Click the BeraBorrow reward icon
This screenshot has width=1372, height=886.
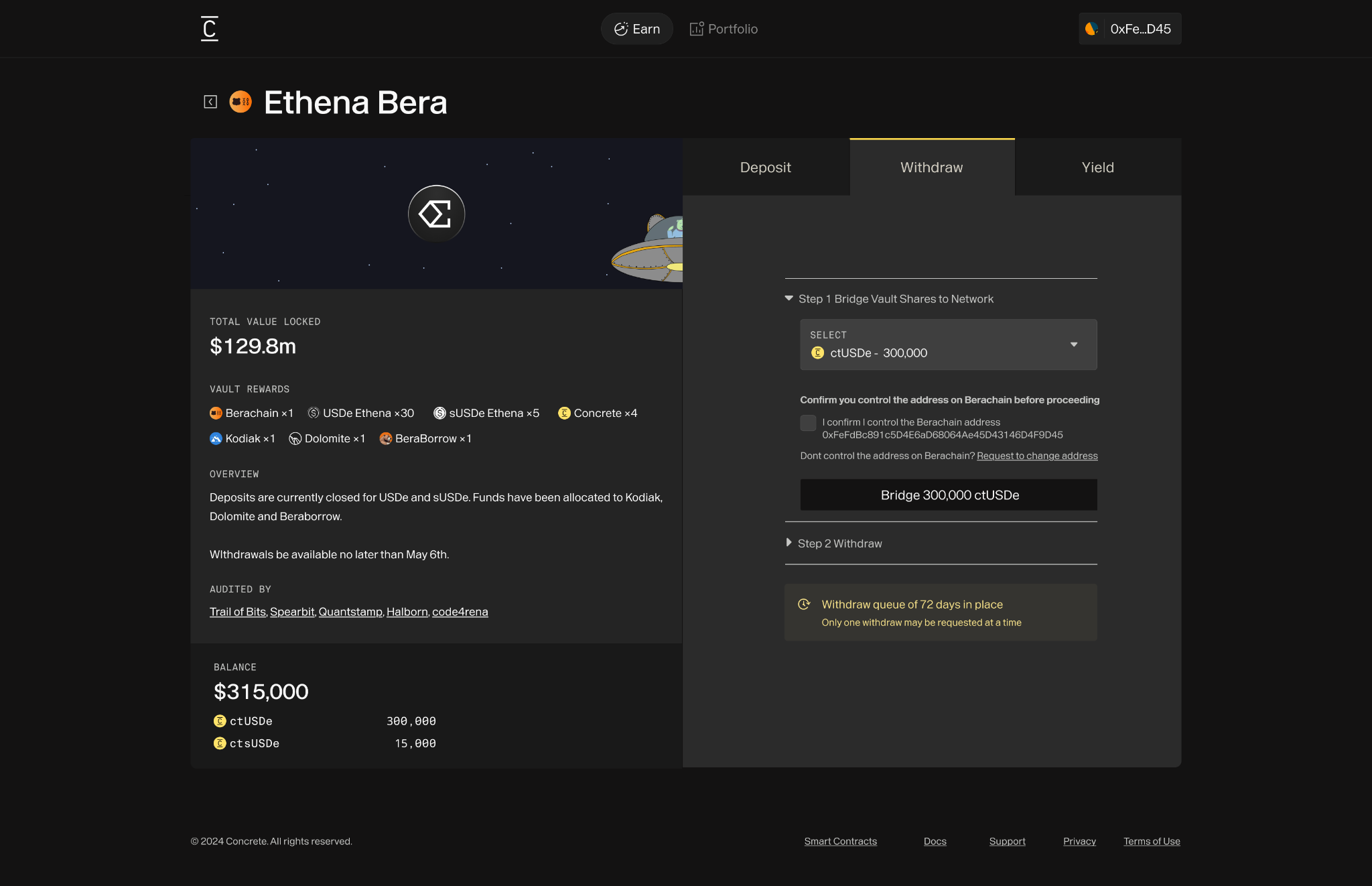(x=386, y=439)
